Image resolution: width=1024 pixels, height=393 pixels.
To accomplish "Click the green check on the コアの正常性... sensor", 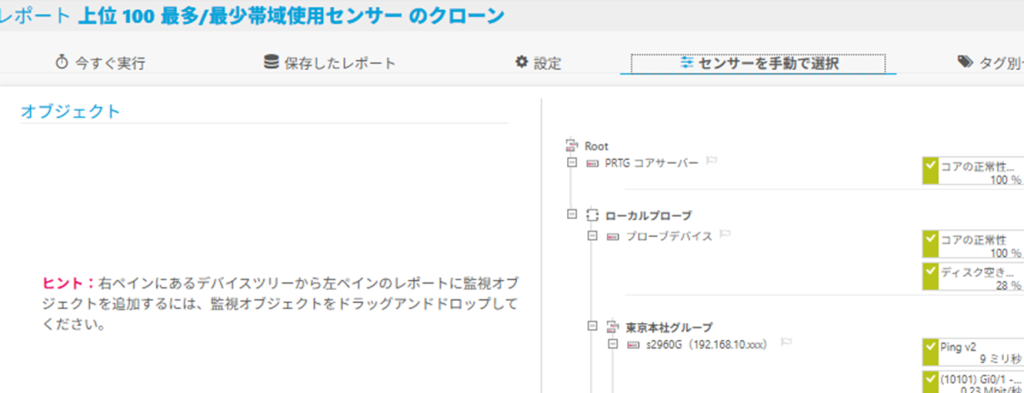I will pyautogui.click(x=930, y=170).
